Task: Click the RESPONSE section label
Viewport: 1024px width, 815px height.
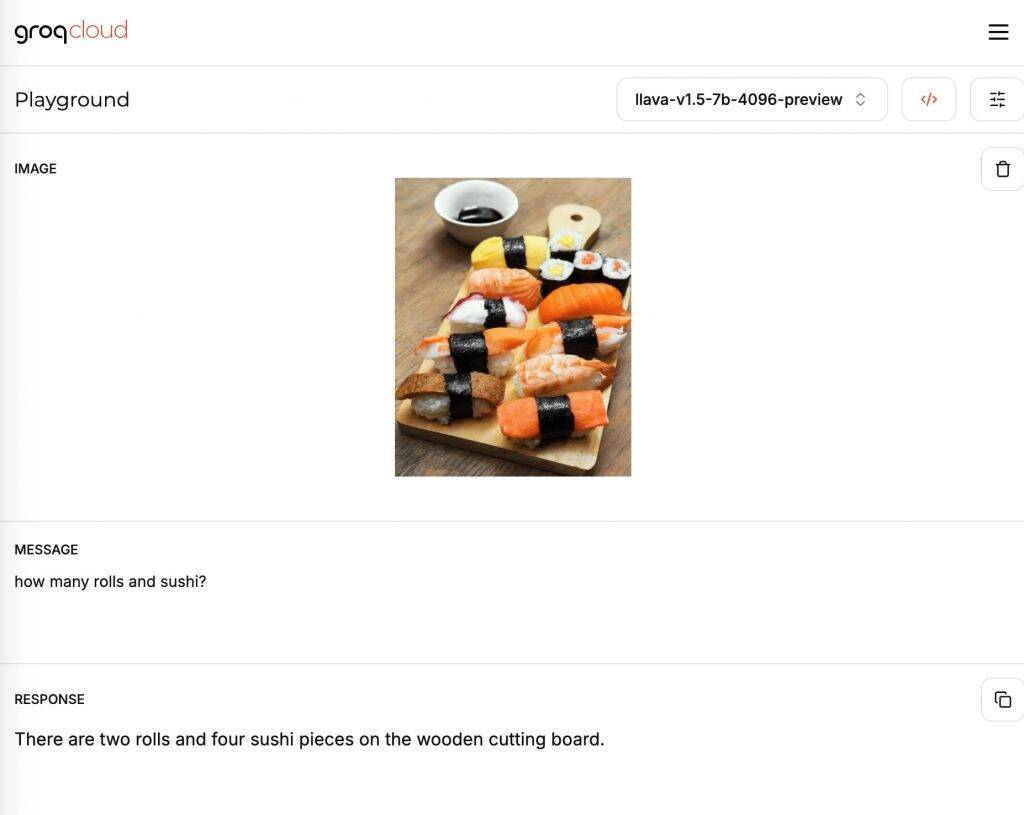Action: tap(48, 699)
